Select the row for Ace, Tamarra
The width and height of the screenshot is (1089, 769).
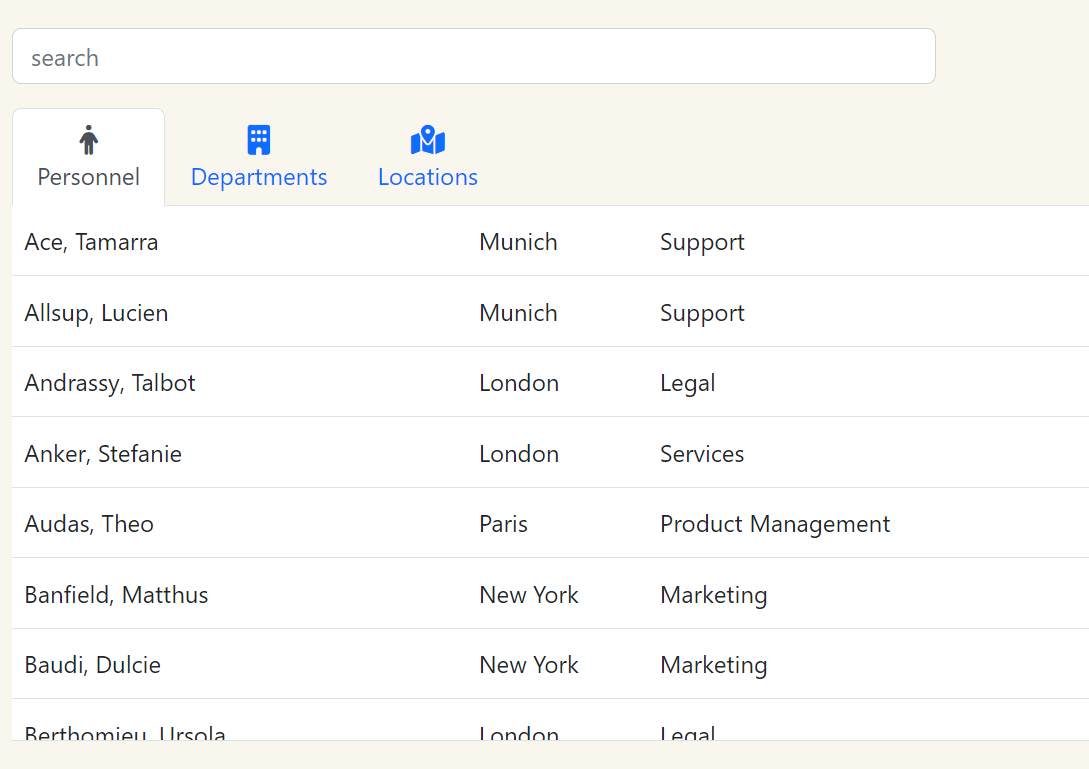coord(91,242)
